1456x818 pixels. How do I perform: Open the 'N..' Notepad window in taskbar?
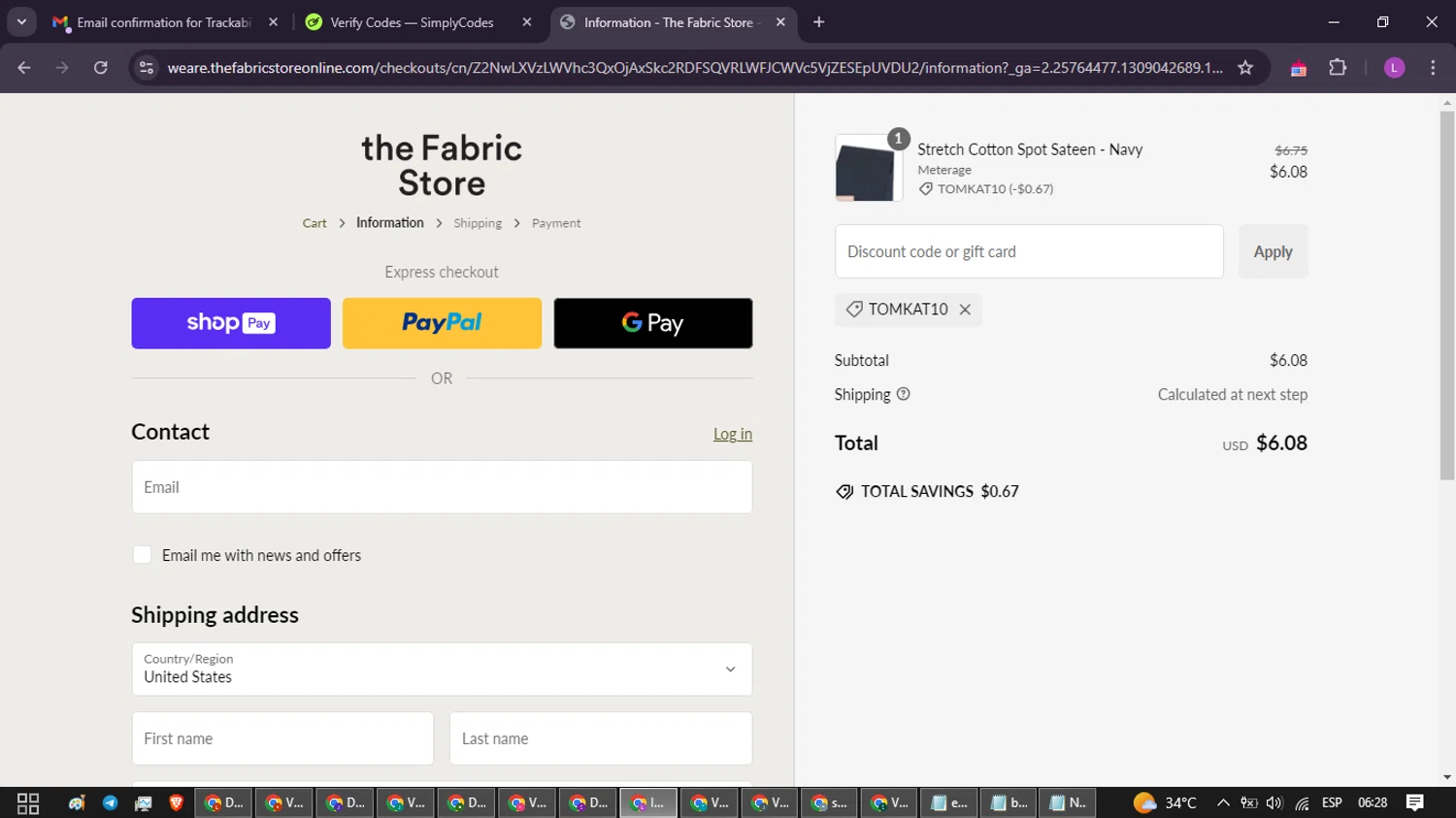pos(1068,803)
